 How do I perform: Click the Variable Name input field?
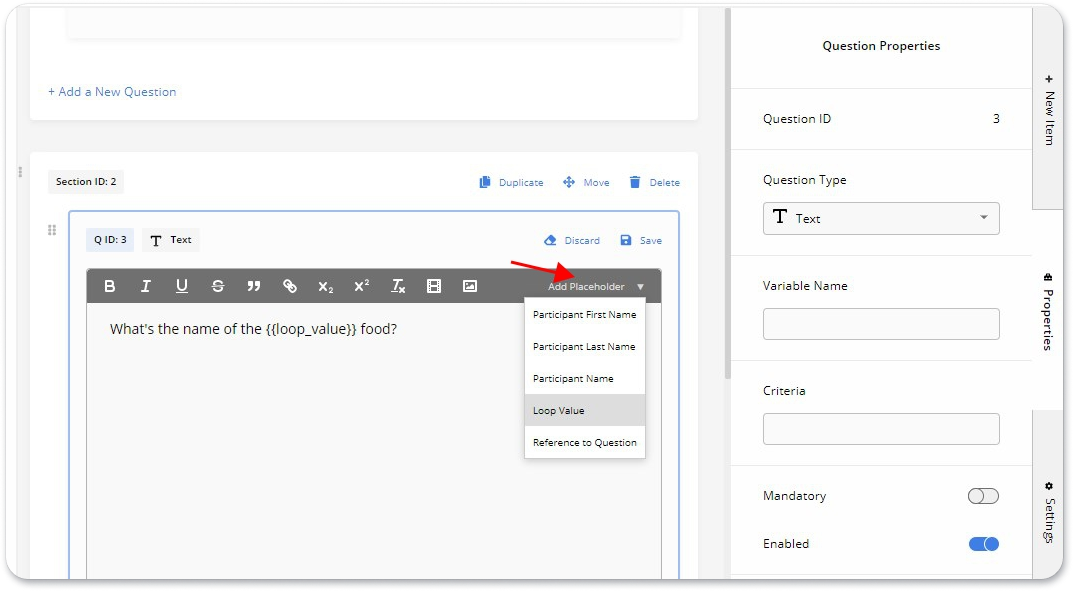[x=880, y=324]
